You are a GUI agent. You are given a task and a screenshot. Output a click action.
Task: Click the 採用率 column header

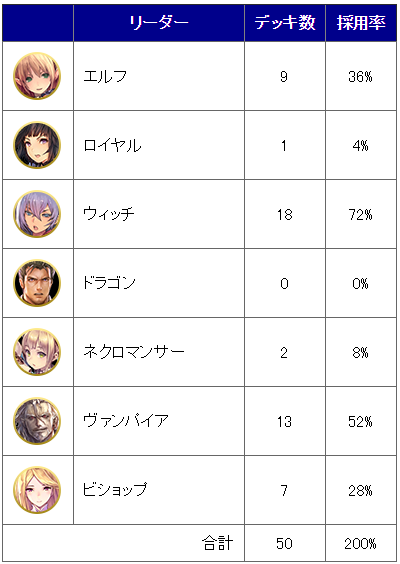[x=361, y=23]
